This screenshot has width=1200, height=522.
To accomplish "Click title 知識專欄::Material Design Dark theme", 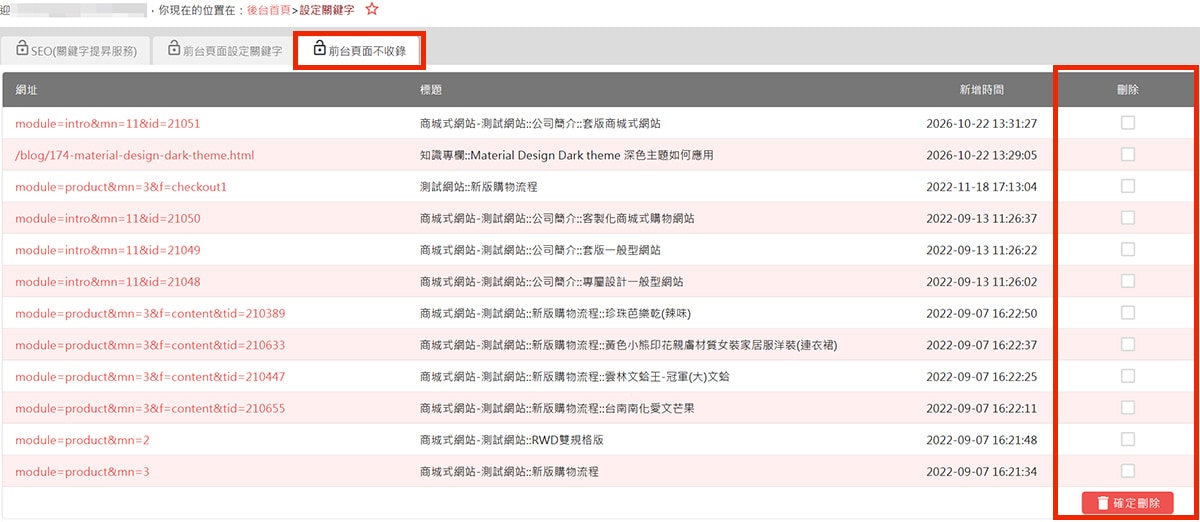I will tap(567, 156).
